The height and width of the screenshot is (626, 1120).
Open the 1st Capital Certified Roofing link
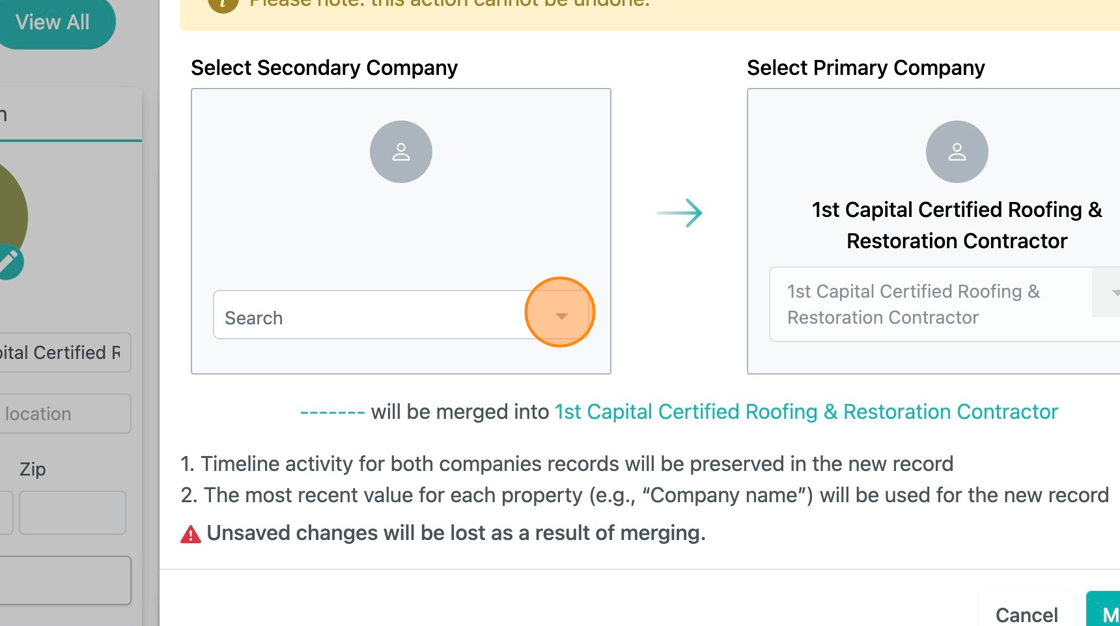(x=806, y=411)
